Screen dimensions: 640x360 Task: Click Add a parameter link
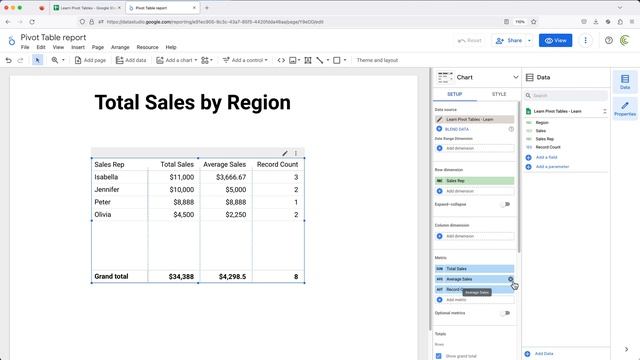point(552,167)
